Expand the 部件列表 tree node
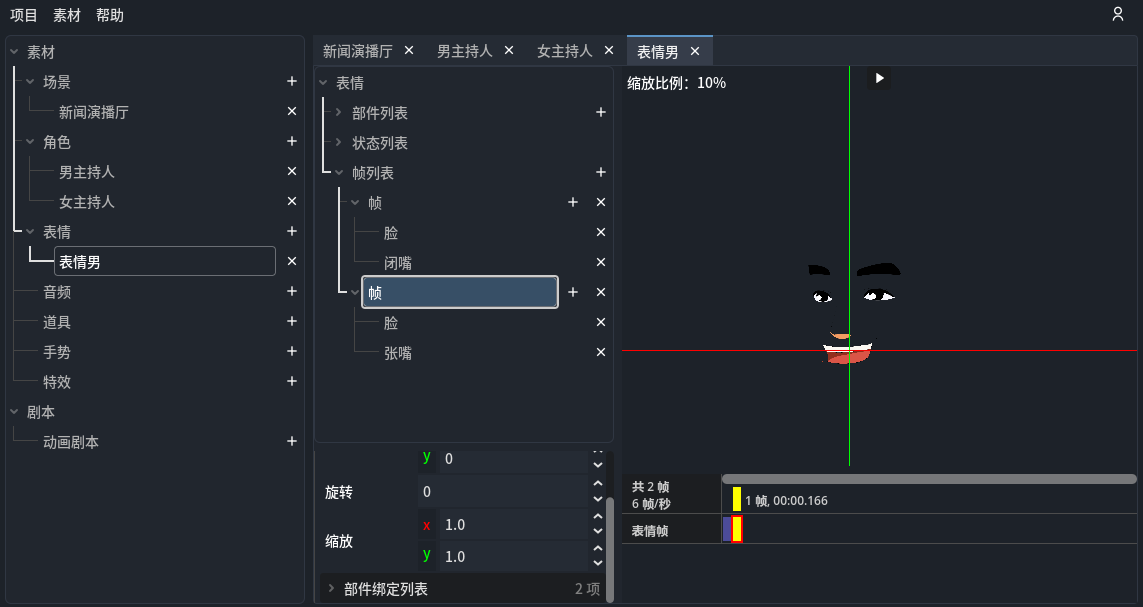Screen dimensions: 1143x607 click(339, 113)
